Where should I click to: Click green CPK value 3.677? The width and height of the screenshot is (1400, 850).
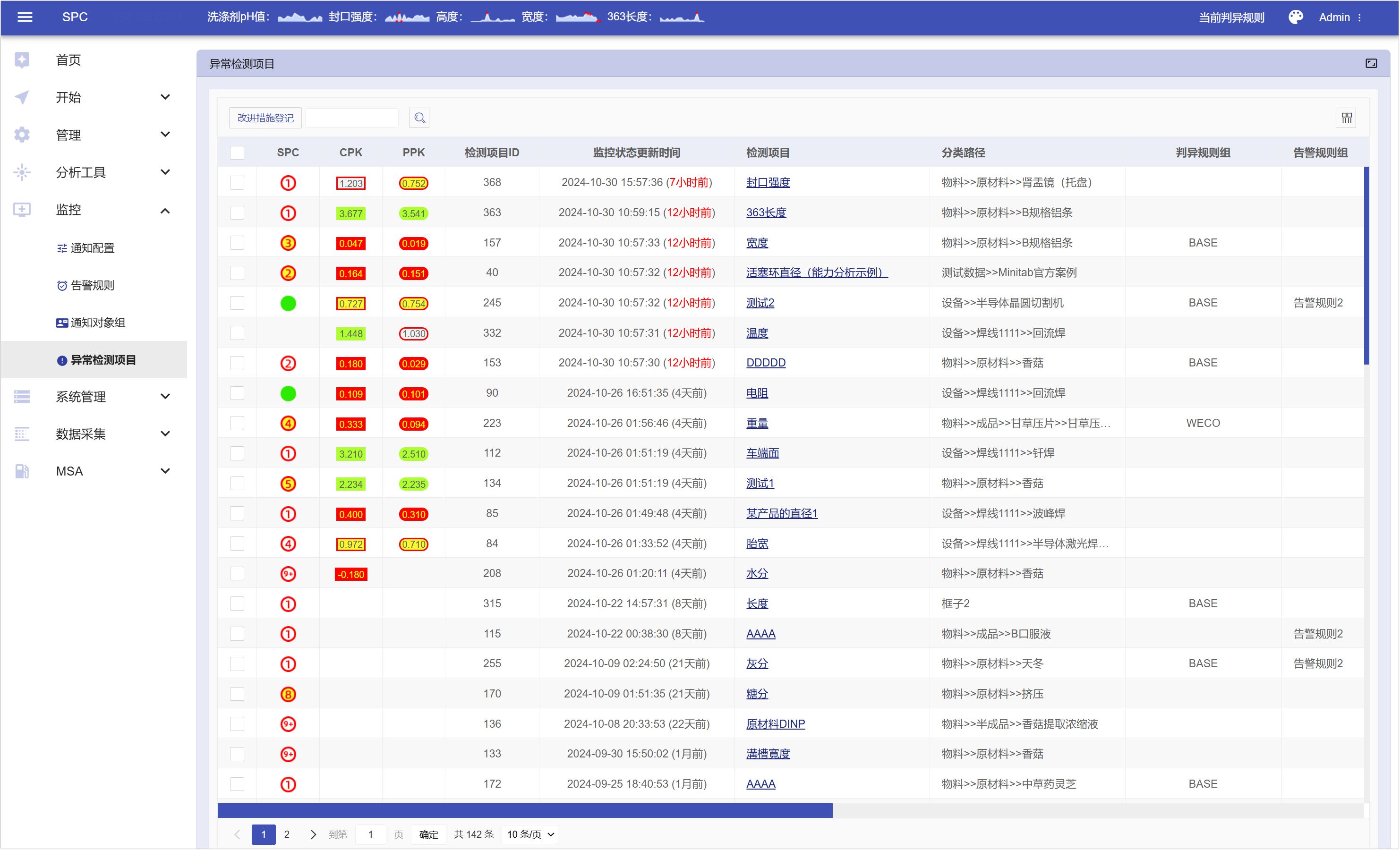350,213
